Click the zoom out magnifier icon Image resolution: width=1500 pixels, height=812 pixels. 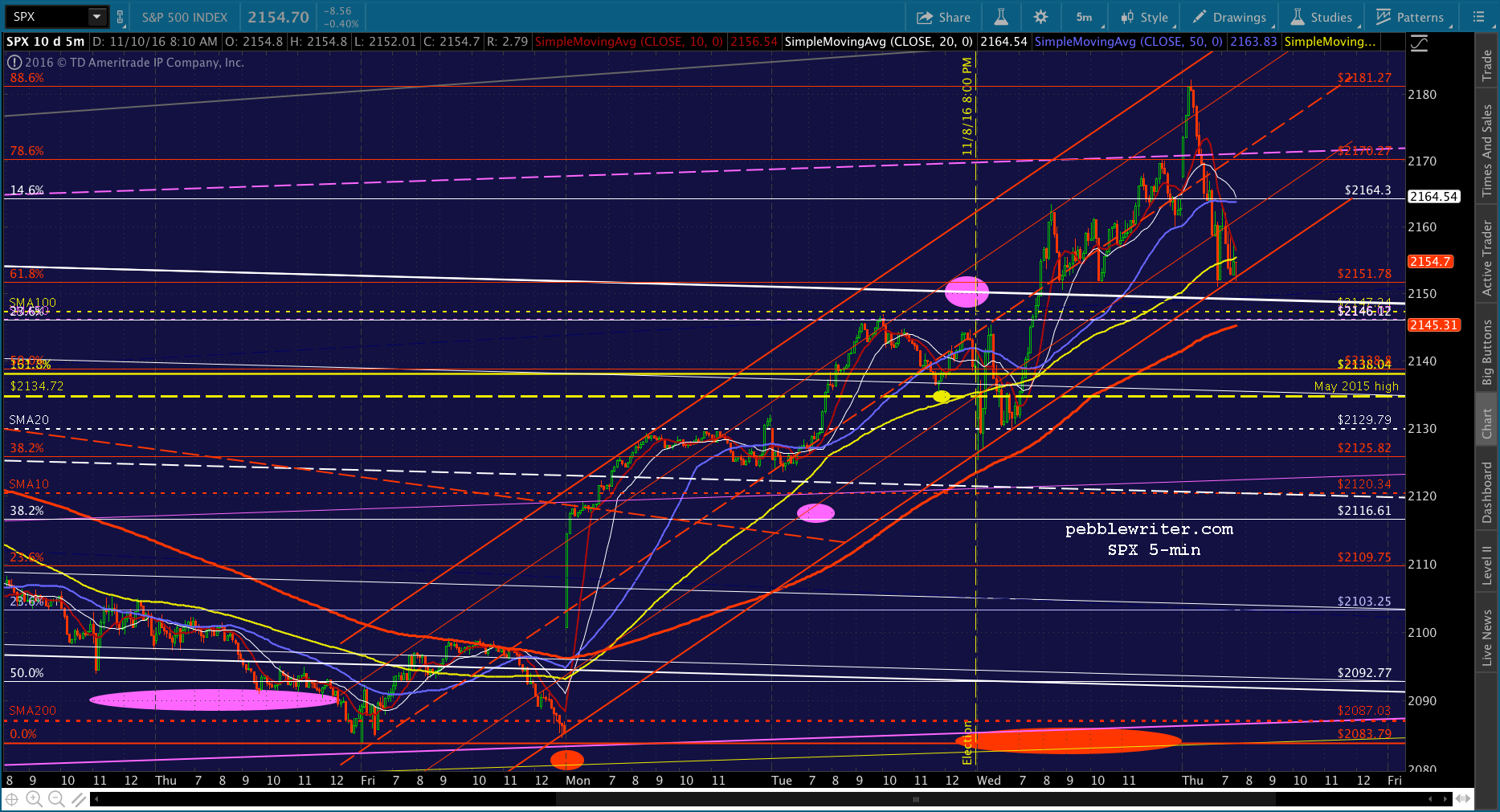(56, 799)
